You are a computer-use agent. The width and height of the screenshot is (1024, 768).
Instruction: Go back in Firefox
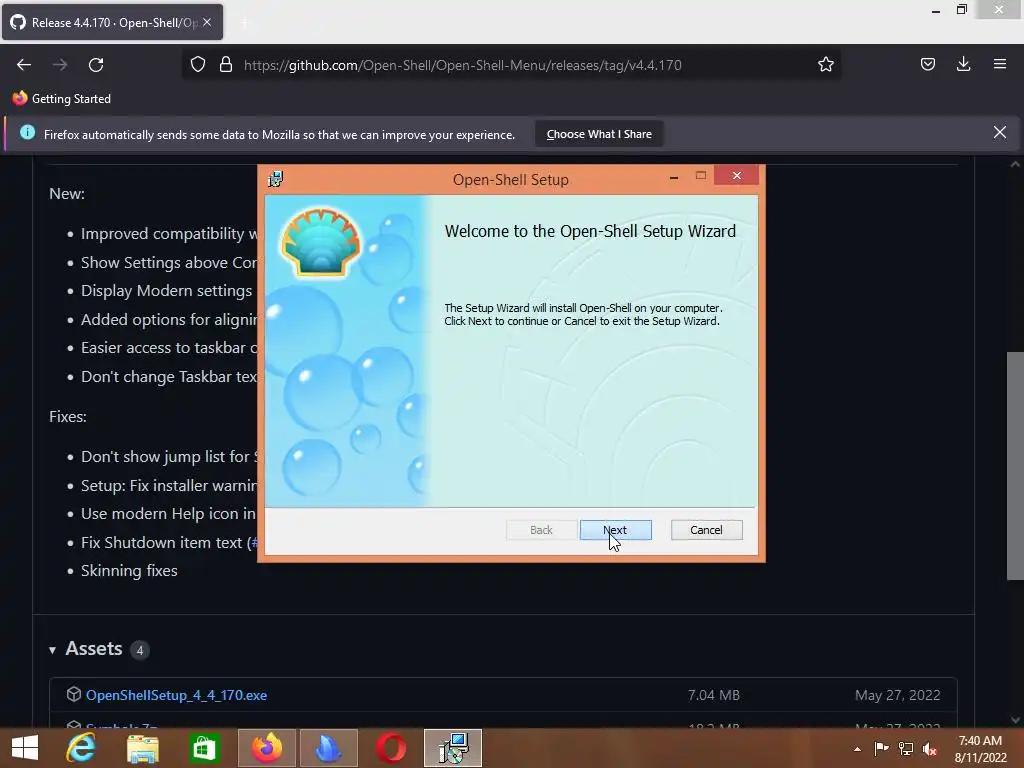pos(24,65)
